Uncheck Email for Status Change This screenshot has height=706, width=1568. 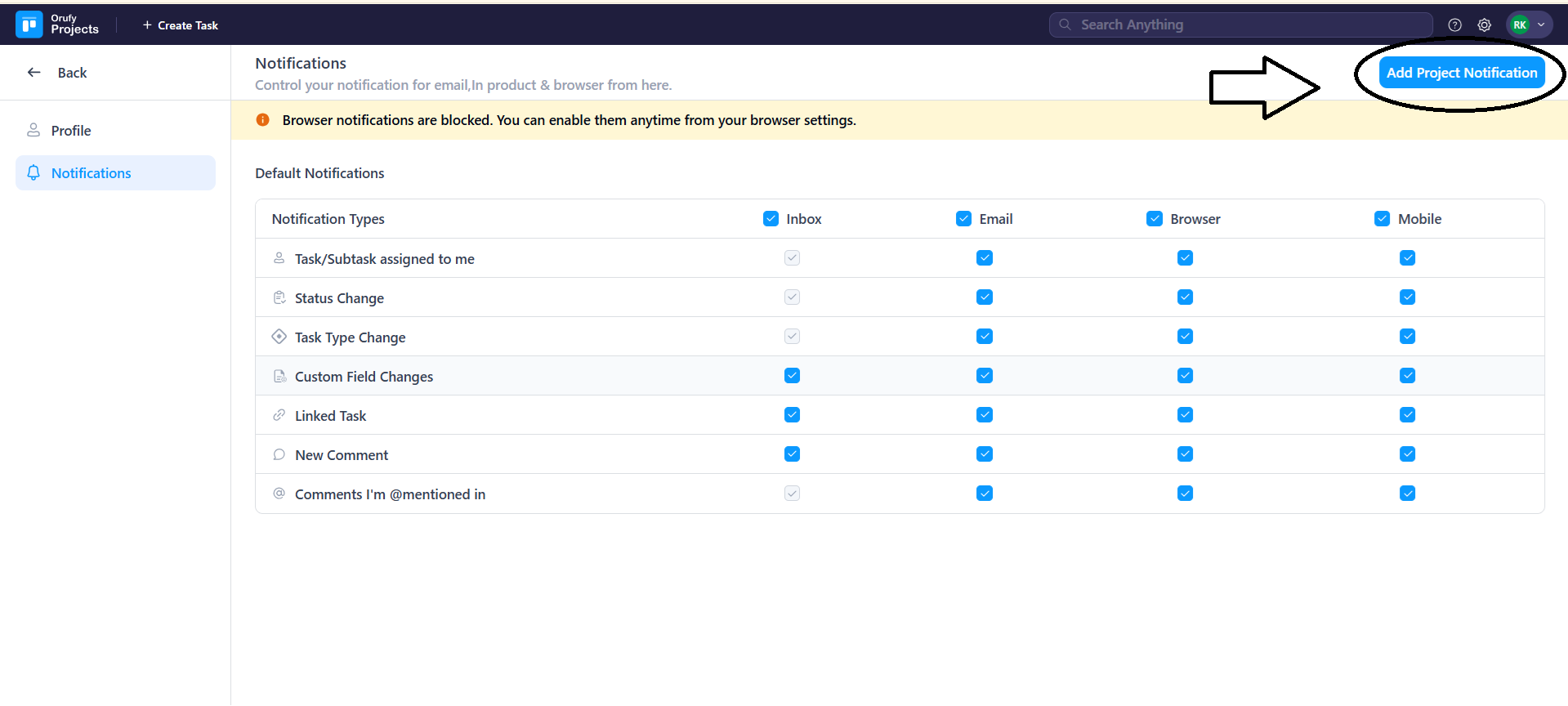tap(985, 297)
